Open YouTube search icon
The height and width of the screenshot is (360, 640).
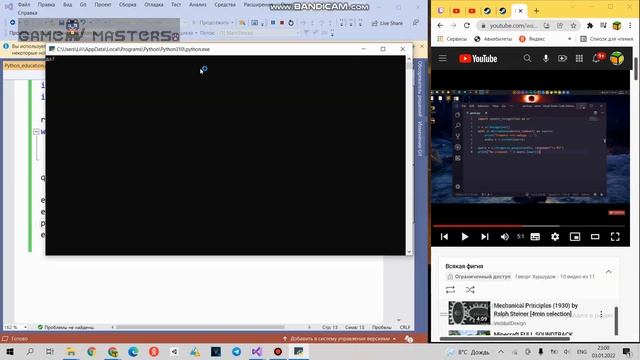pyautogui.click(x=527, y=58)
